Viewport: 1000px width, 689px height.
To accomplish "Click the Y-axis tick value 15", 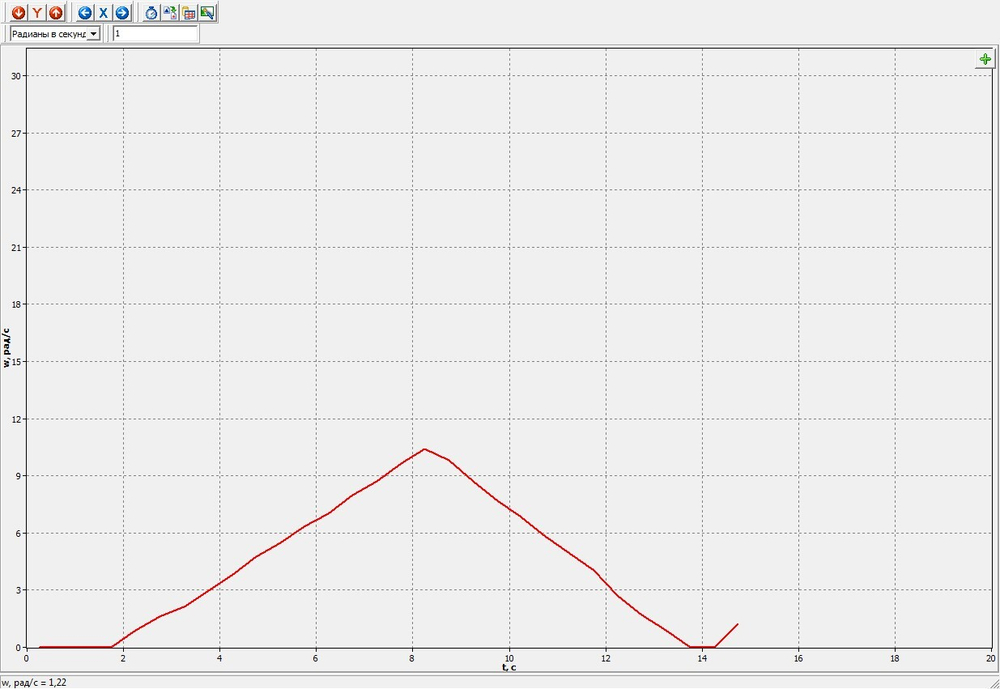I will click(x=16, y=362).
